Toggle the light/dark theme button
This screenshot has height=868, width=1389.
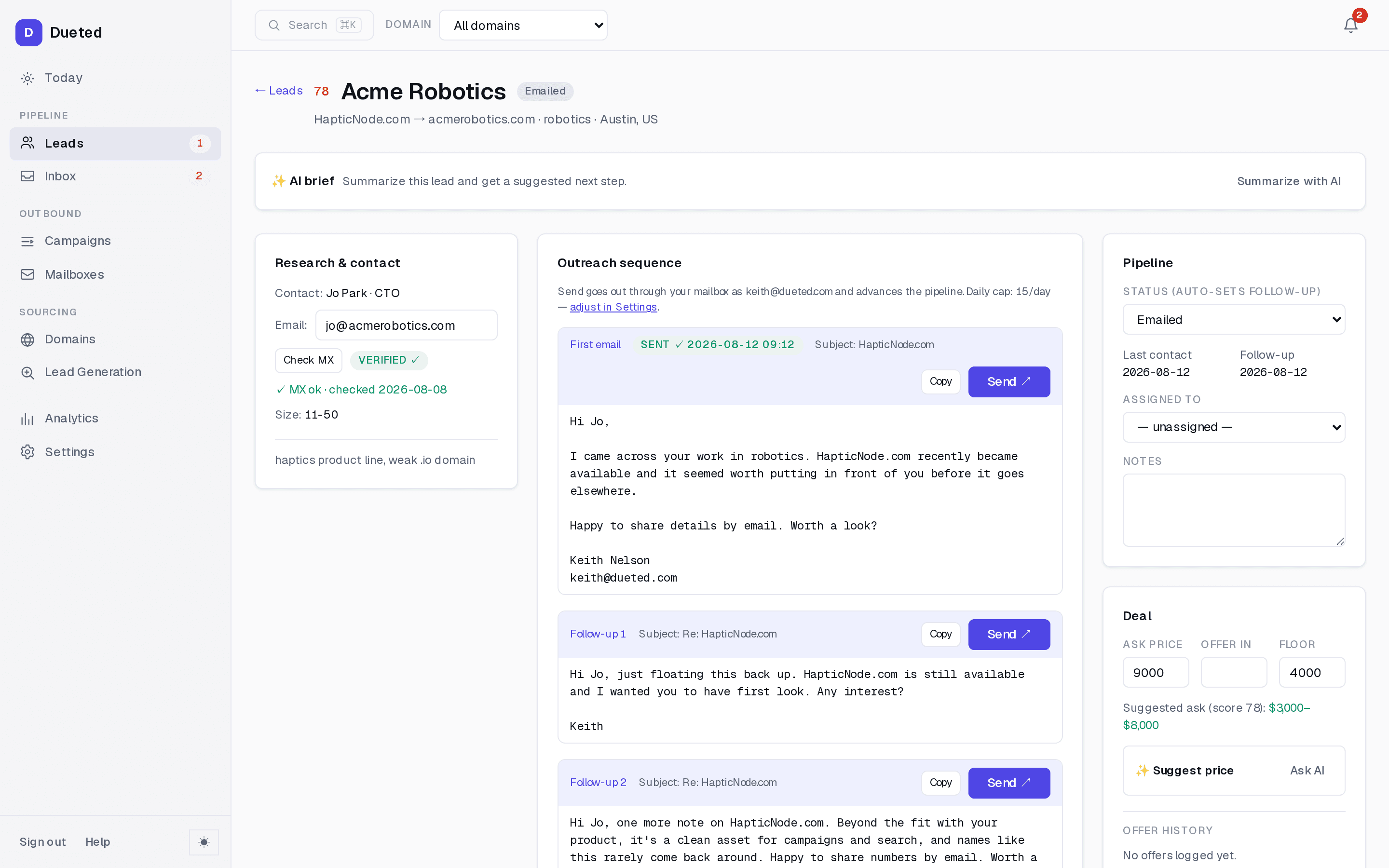tap(204, 842)
